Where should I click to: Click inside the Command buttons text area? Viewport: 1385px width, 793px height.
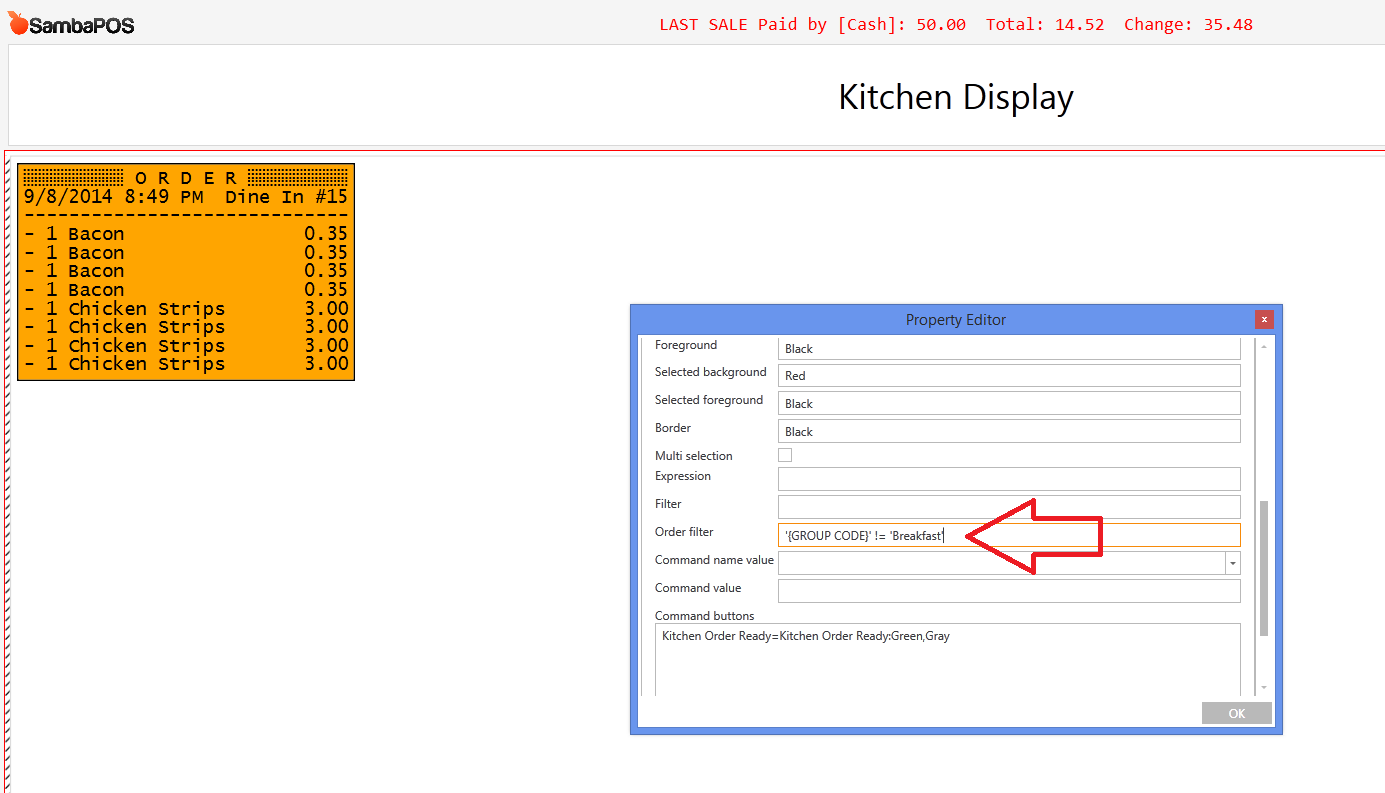click(x=947, y=660)
